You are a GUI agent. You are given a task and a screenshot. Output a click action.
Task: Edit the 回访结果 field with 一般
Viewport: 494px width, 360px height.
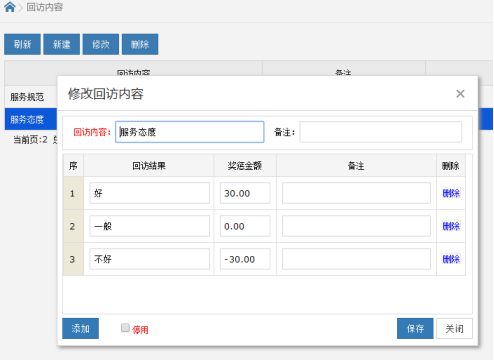pyautogui.click(x=150, y=226)
